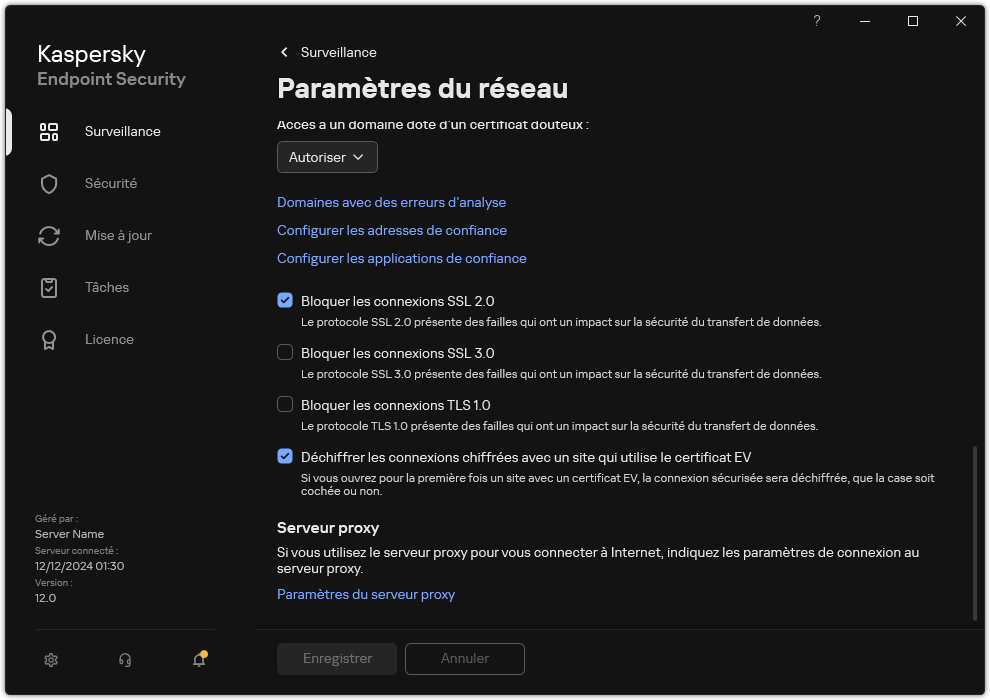This screenshot has width=990, height=700.
Task: Open Paramètres du serveur proxy
Action: (x=365, y=594)
